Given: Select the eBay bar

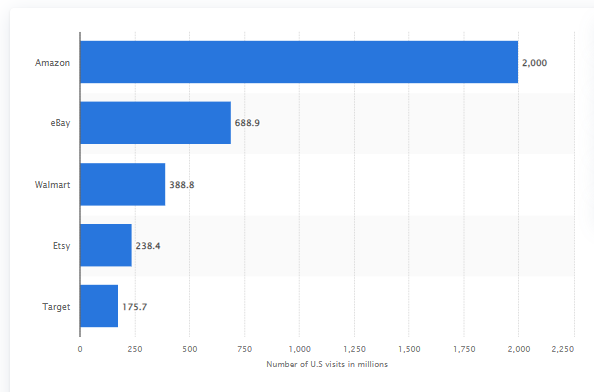Looking at the screenshot, I should 155,123.
